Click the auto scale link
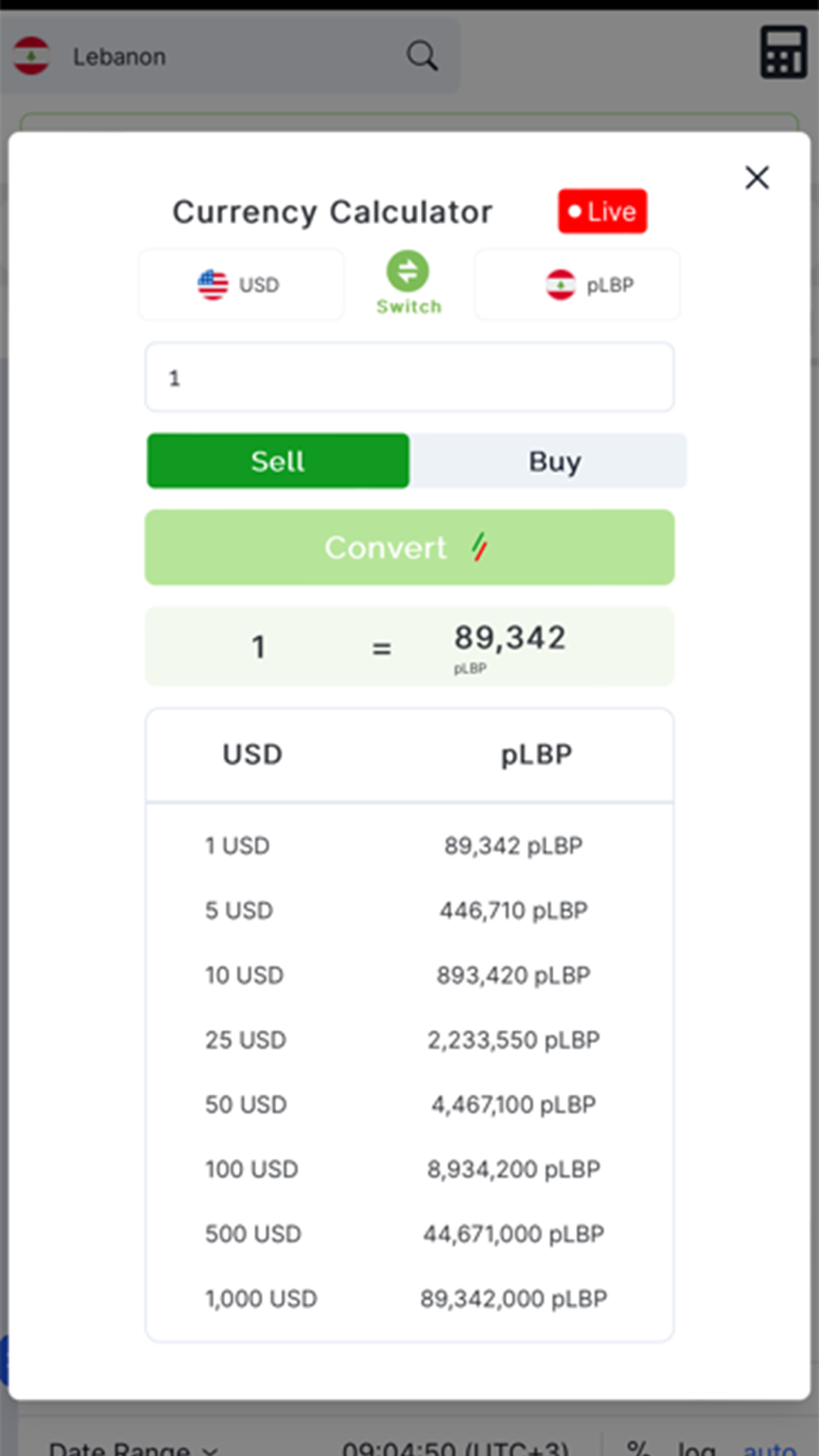Image resolution: width=819 pixels, height=1456 pixels. [x=768, y=1448]
